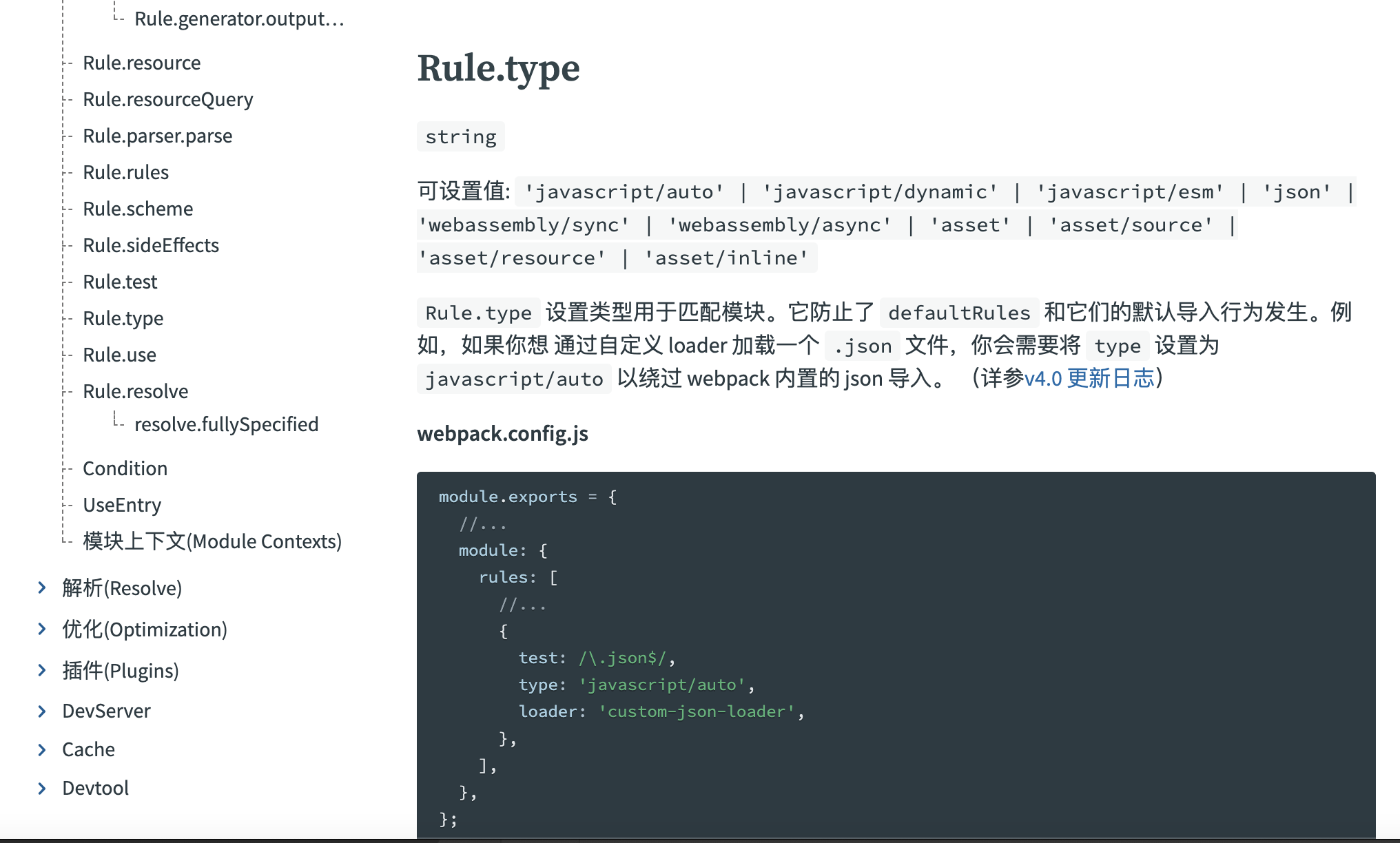Go to UseEntry section

[121, 505]
